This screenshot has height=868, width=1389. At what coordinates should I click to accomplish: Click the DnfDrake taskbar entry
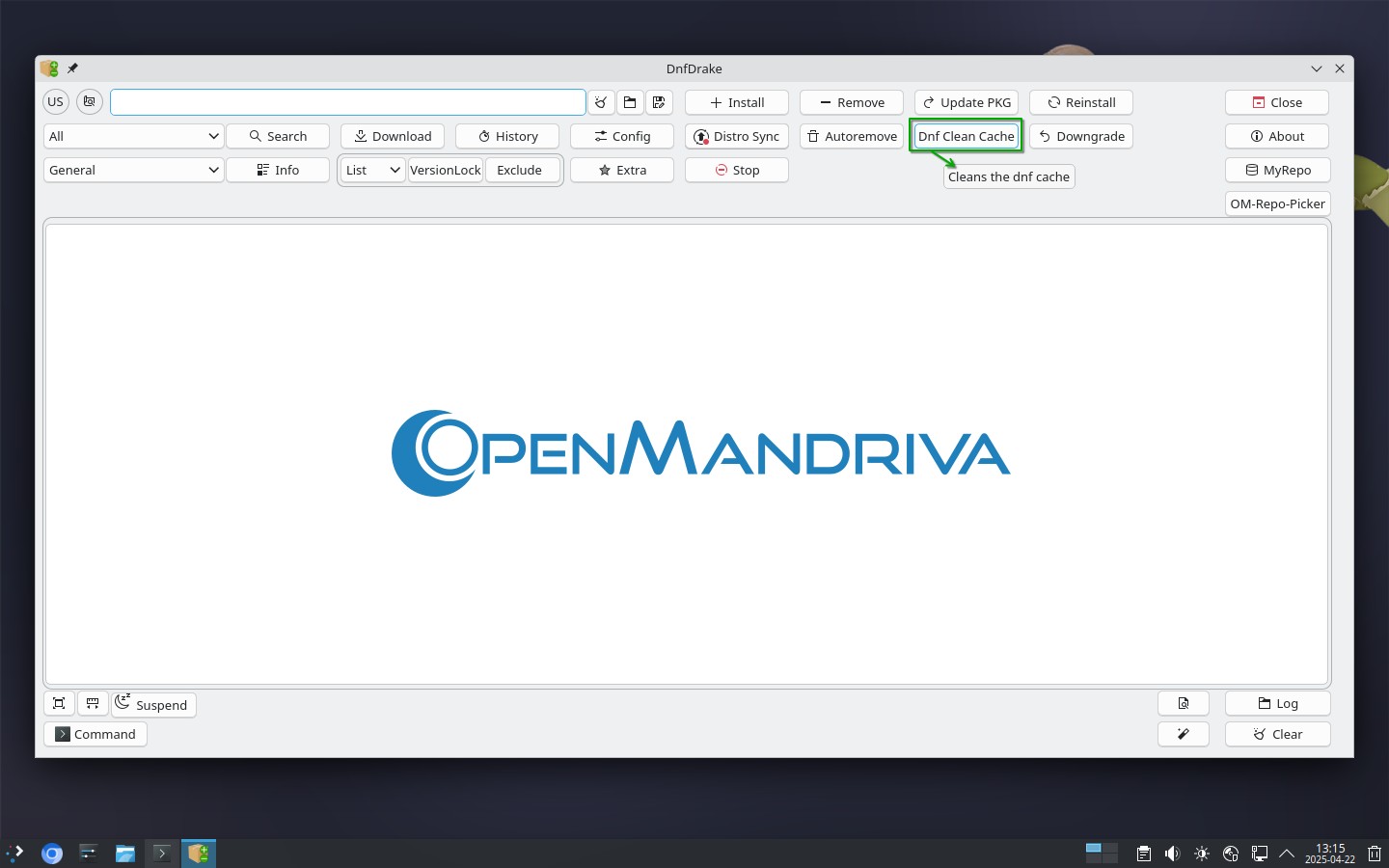coord(199,853)
